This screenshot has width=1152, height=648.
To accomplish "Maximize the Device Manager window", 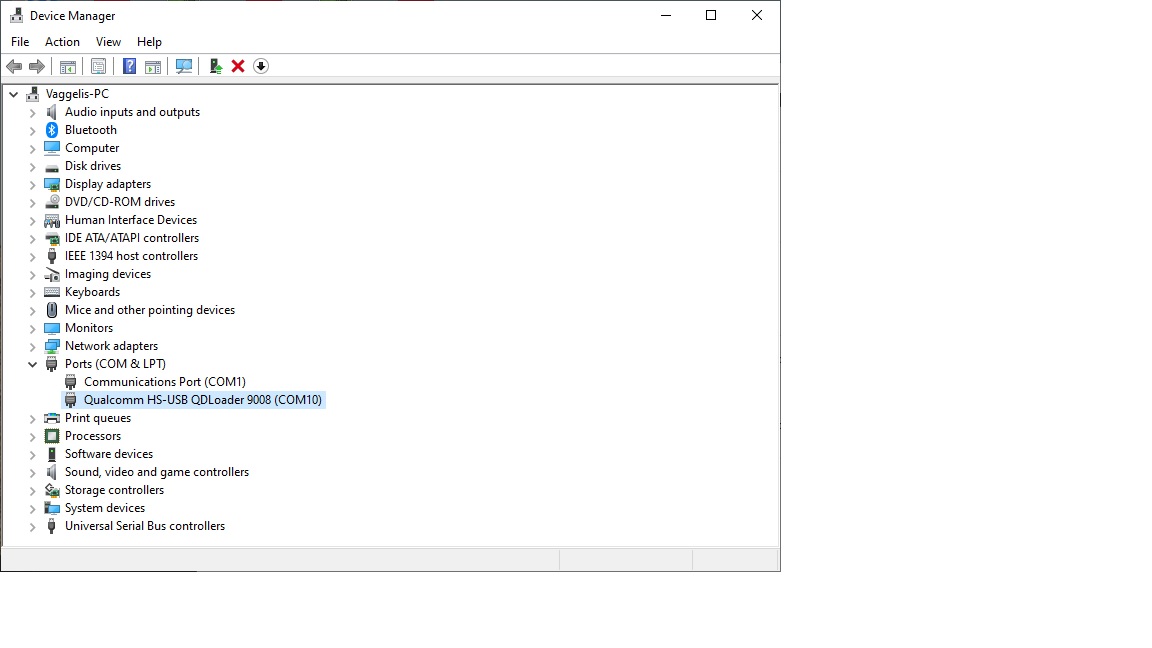I will (710, 15).
